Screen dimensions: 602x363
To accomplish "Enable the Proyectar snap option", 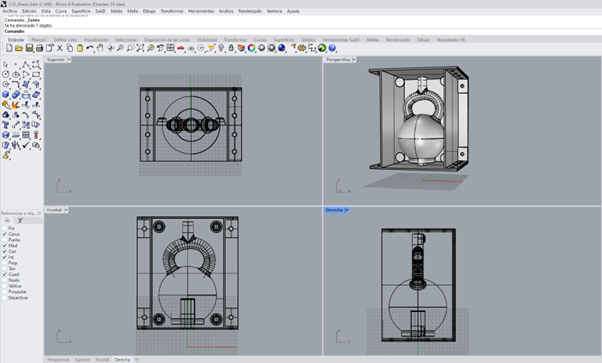I will [5, 292].
